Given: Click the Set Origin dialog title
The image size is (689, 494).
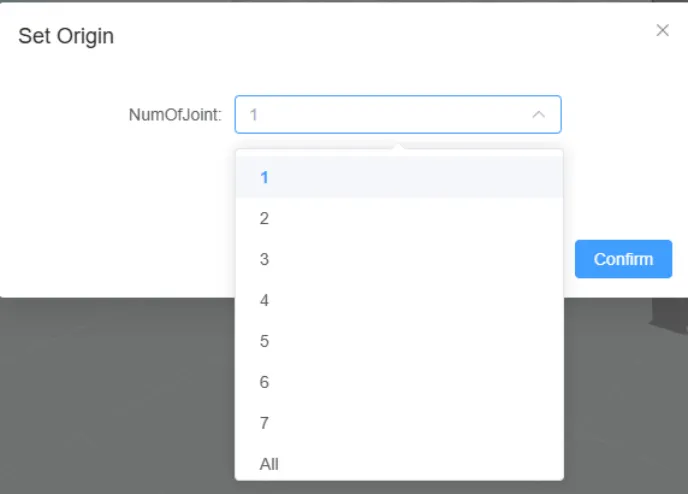Looking at the screenshot, I should pyautogui.click(x=66, y=37).
